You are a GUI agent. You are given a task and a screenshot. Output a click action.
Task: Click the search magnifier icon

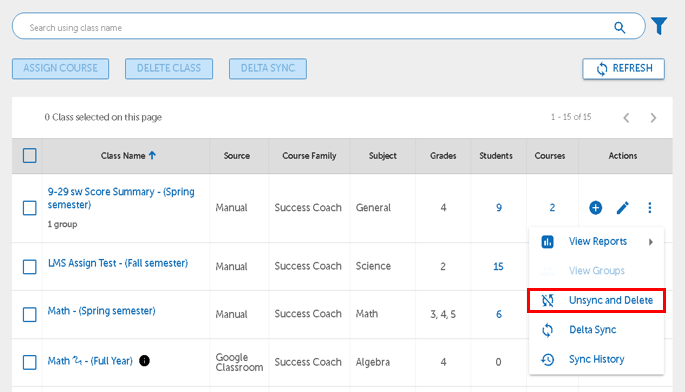(619, 28)
